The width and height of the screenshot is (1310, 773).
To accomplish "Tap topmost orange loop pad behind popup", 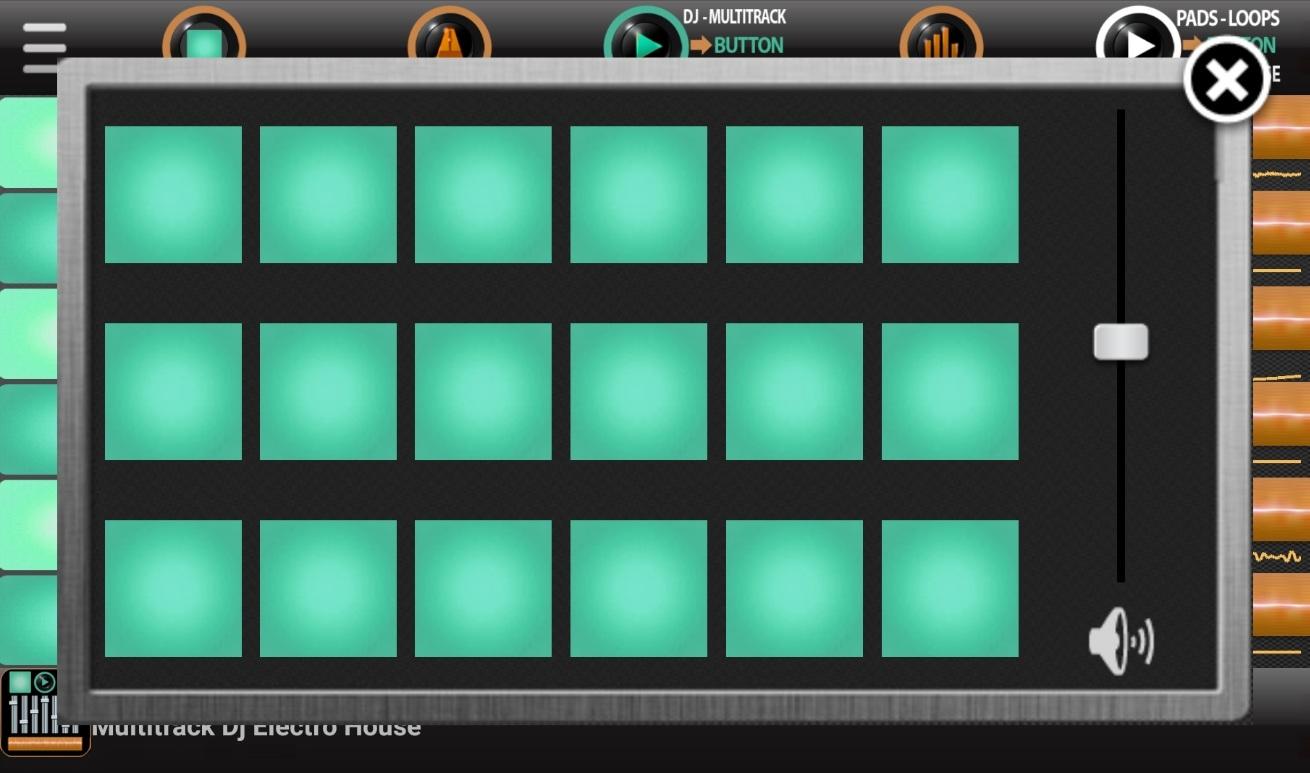I will point(1281,127).
